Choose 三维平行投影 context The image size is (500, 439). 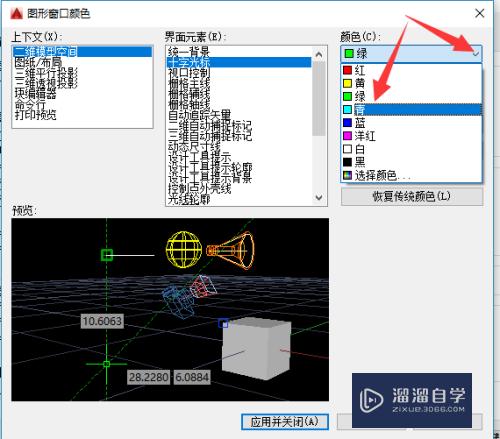point(82,72)
